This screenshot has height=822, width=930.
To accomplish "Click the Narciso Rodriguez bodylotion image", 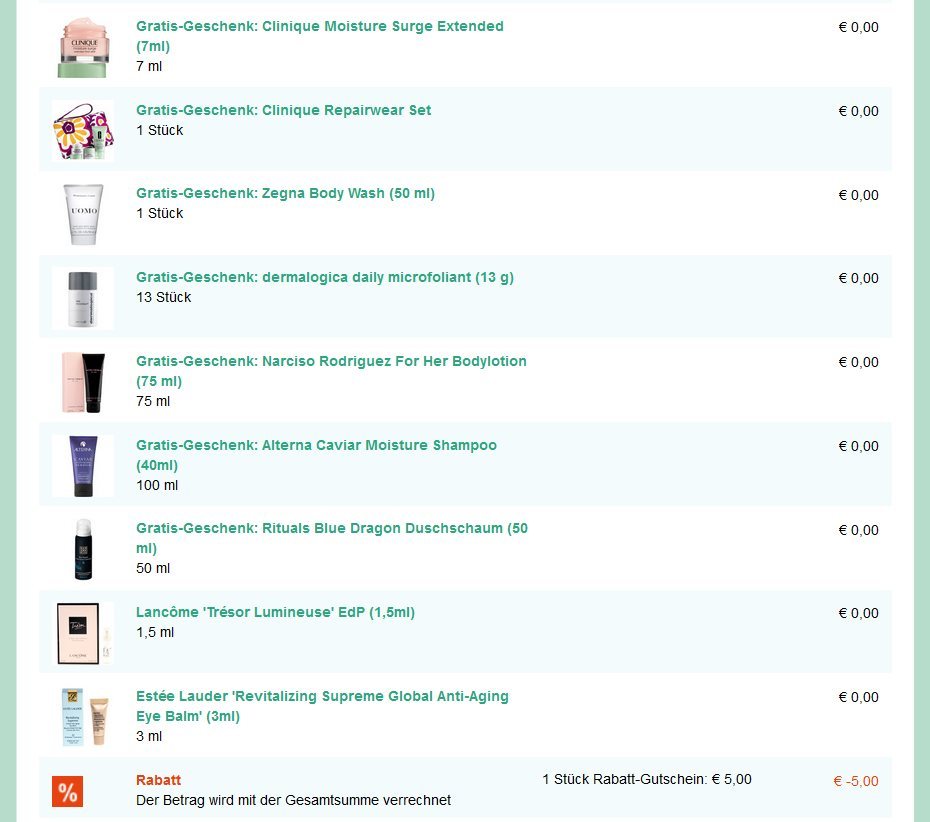I will pyautogui.click(x=82, y=382).
